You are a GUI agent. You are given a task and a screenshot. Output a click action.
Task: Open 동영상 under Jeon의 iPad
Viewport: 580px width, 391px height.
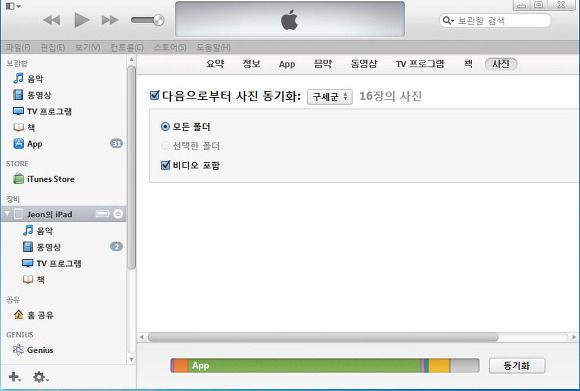tap(42, 247)
